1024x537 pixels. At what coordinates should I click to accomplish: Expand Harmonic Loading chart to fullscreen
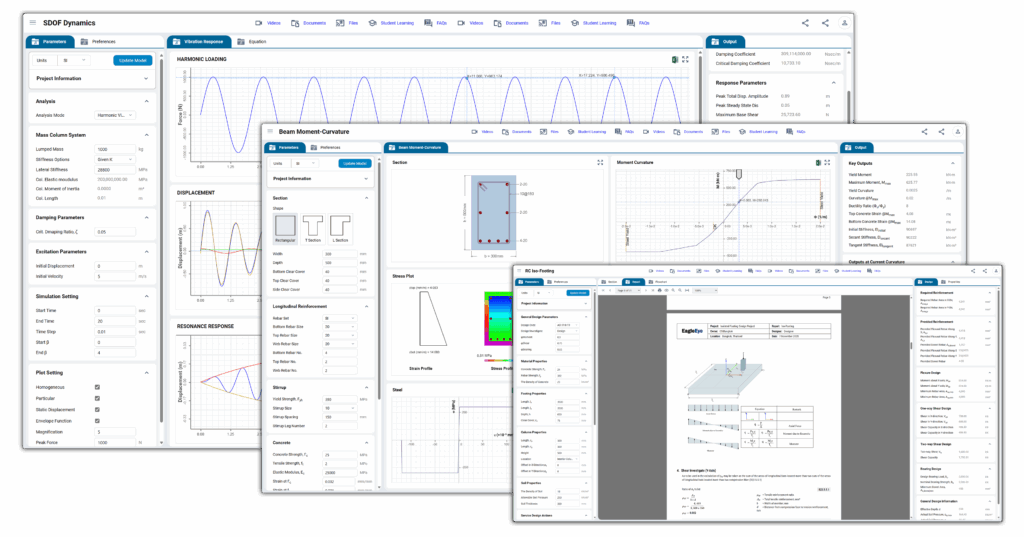point(686,59)
